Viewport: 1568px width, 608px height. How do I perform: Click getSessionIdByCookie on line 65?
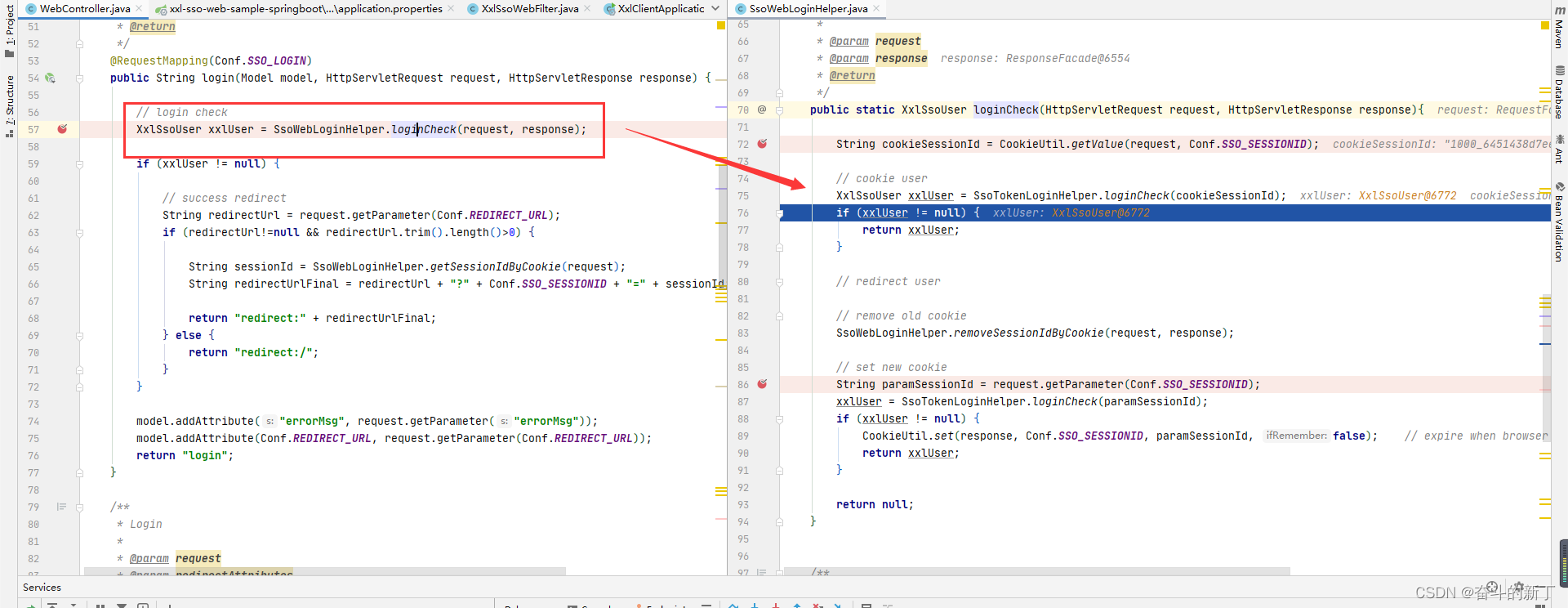tap(496, 266)
